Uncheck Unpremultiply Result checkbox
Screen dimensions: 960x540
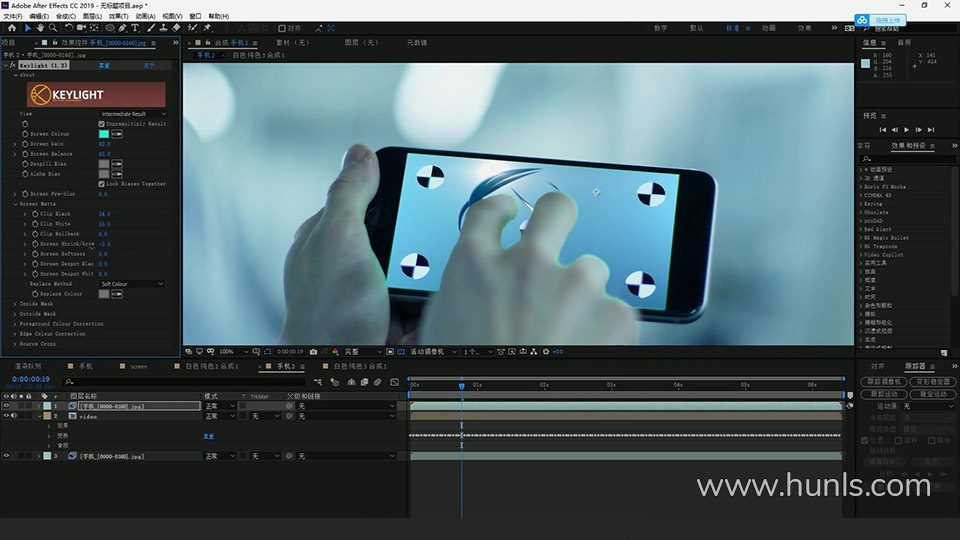point(102,124)
